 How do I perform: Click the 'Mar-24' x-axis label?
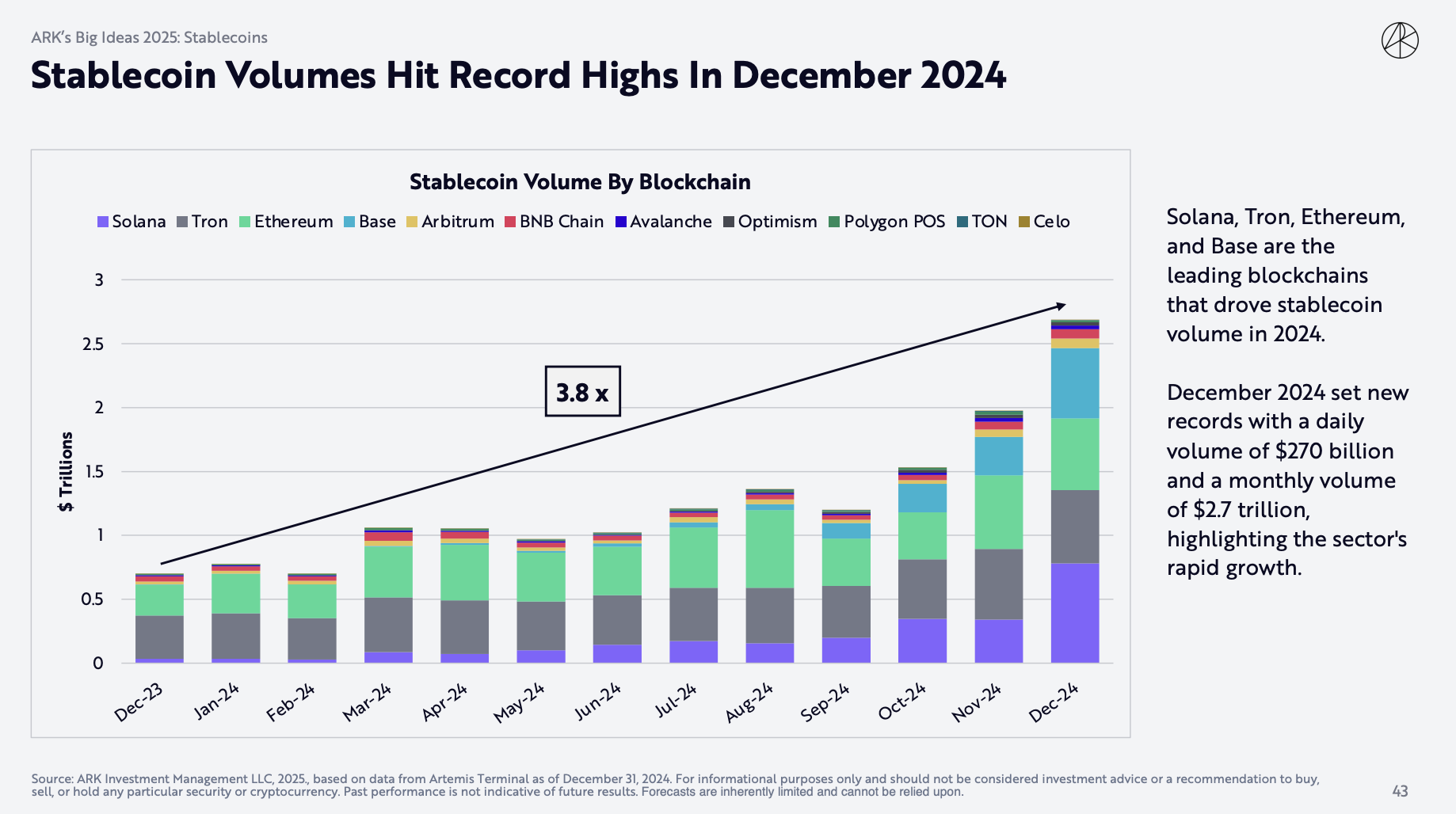coord(367,702)
